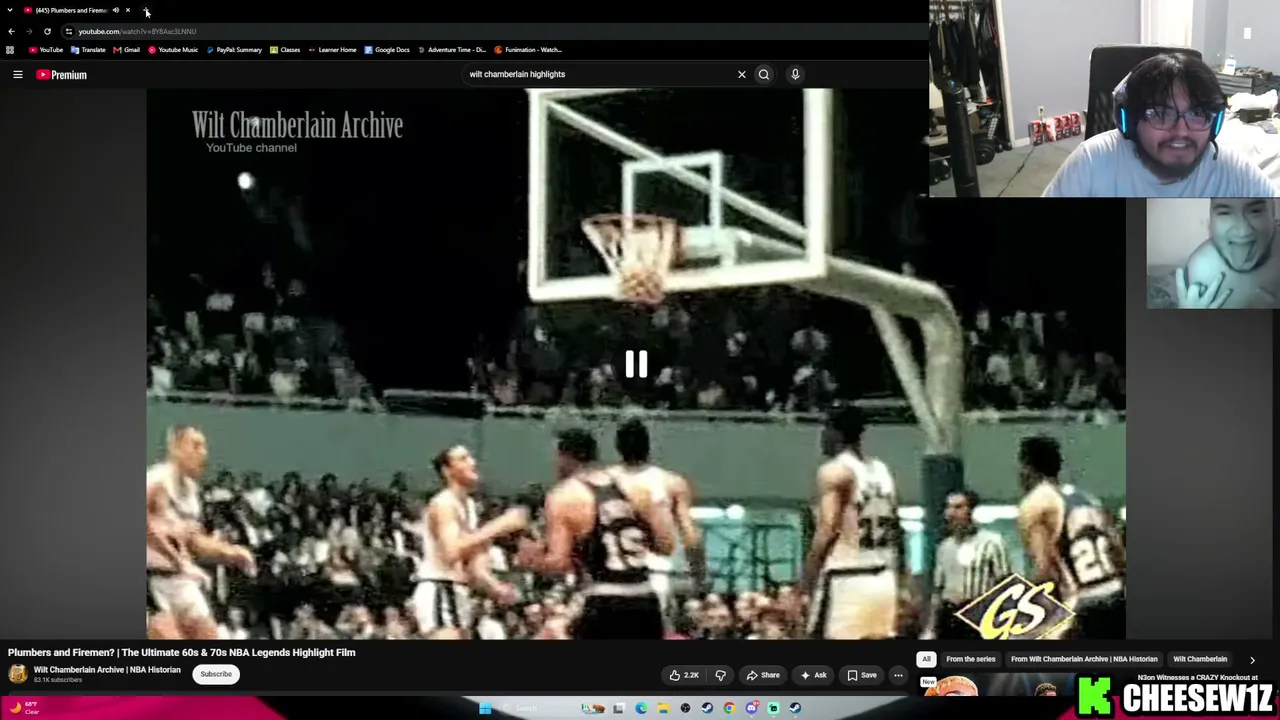Click the video title text
This screenshot has height=720, width=1280.
pos(182,653)
